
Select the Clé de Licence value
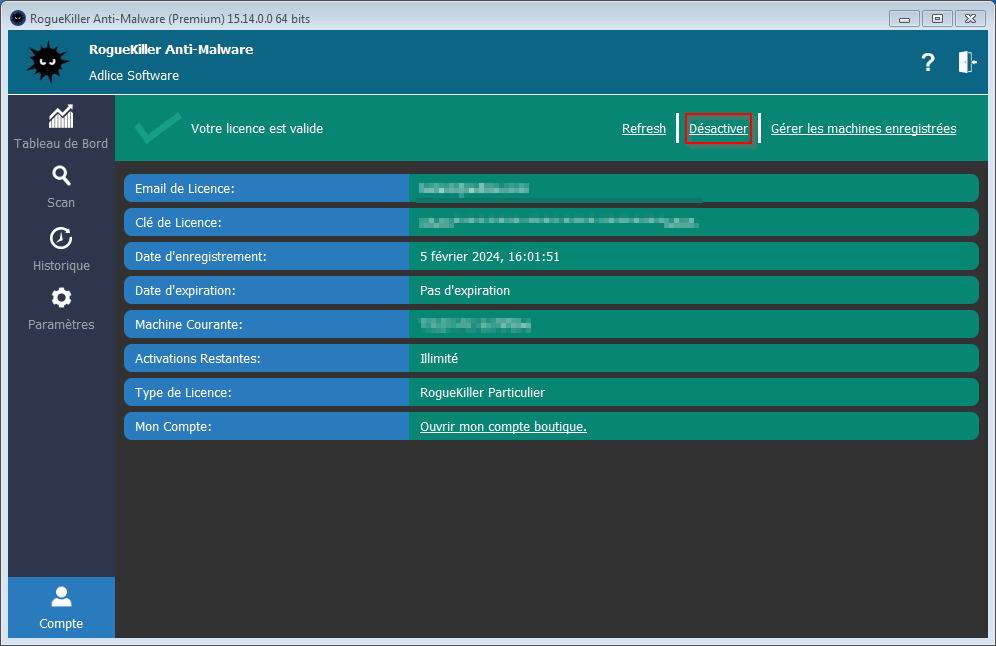[x=558, y=222]
